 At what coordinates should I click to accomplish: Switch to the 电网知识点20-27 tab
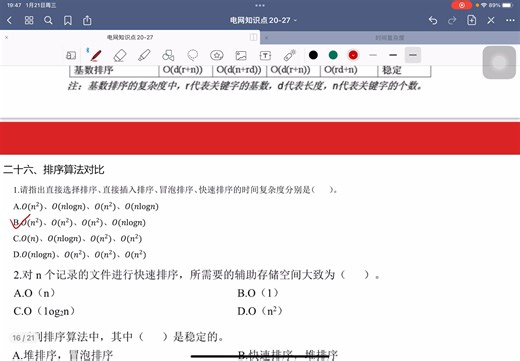pyautogui.click(x=130, y=37)
